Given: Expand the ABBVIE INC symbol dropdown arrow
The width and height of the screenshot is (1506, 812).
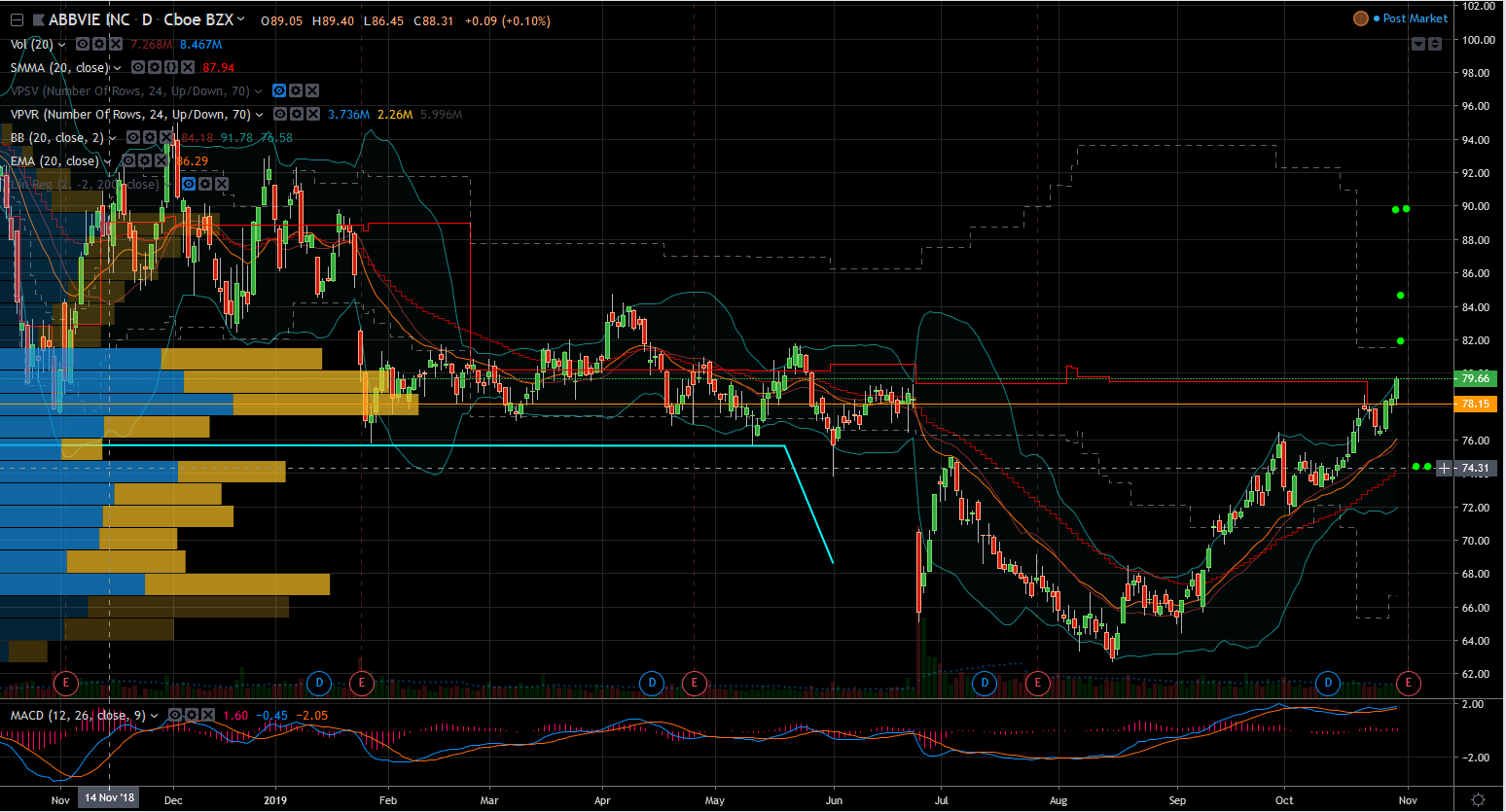Looking at the screenshot, I should [241, 19].
